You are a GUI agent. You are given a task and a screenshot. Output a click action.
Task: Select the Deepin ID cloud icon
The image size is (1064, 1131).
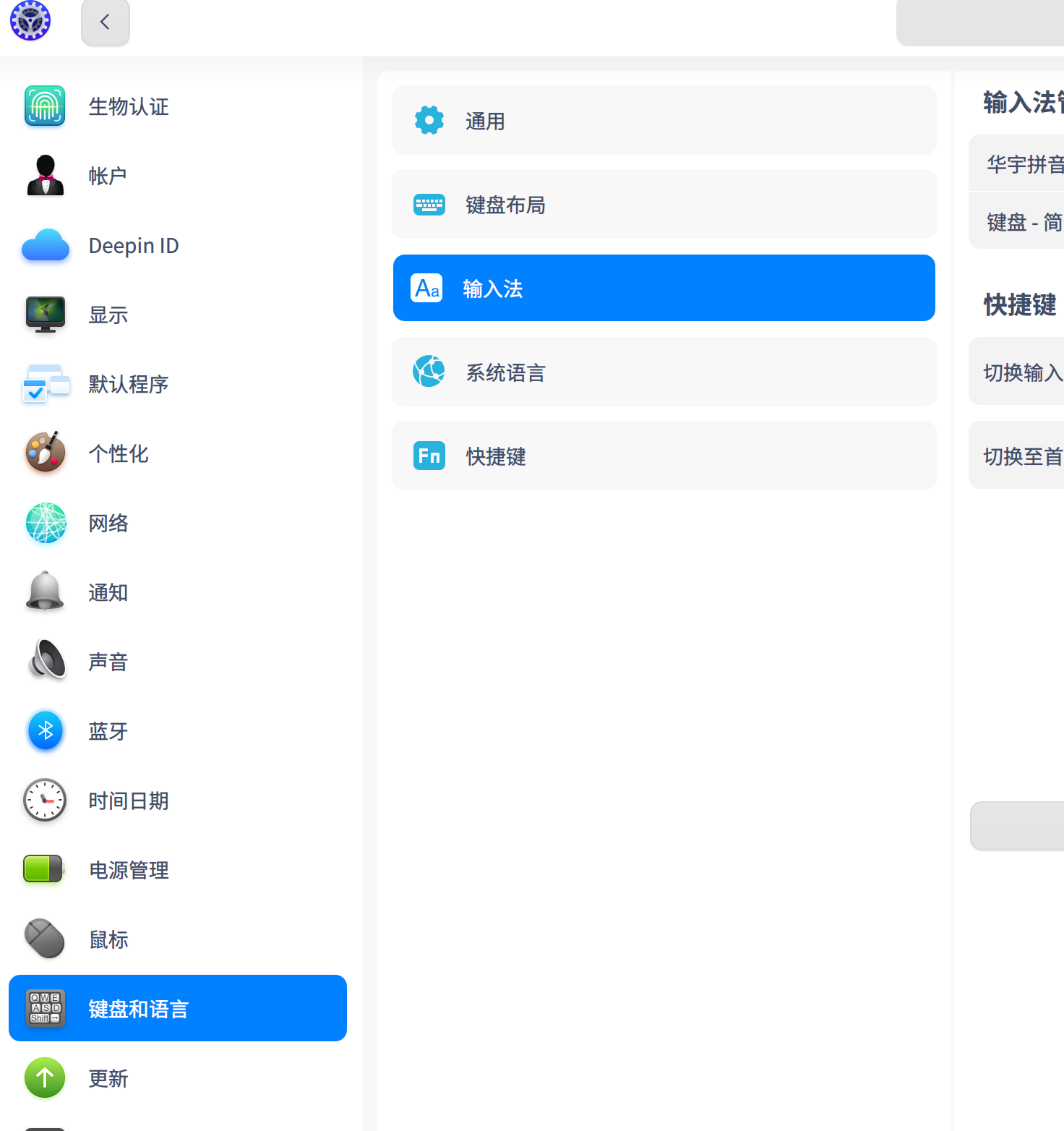point(46,245)
